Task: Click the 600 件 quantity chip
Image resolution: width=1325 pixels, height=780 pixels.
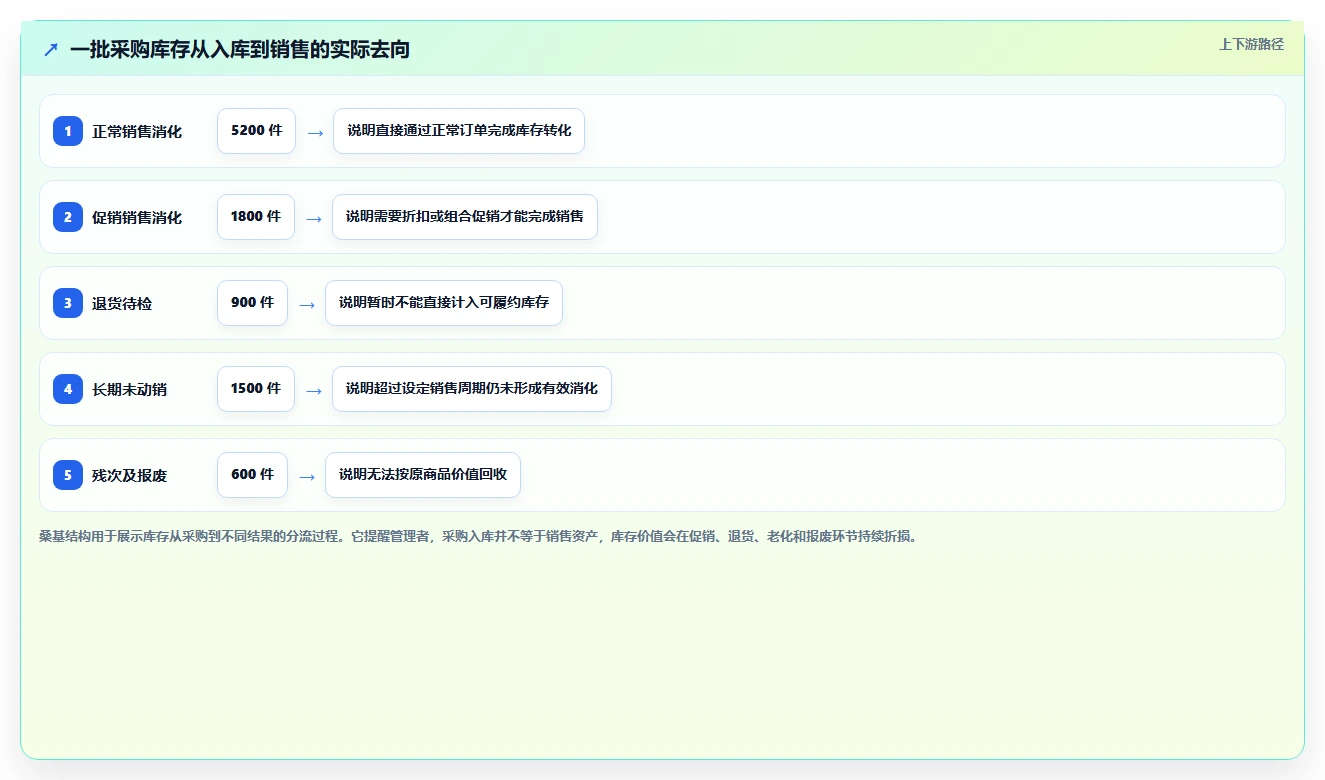Action: (252, 474)
